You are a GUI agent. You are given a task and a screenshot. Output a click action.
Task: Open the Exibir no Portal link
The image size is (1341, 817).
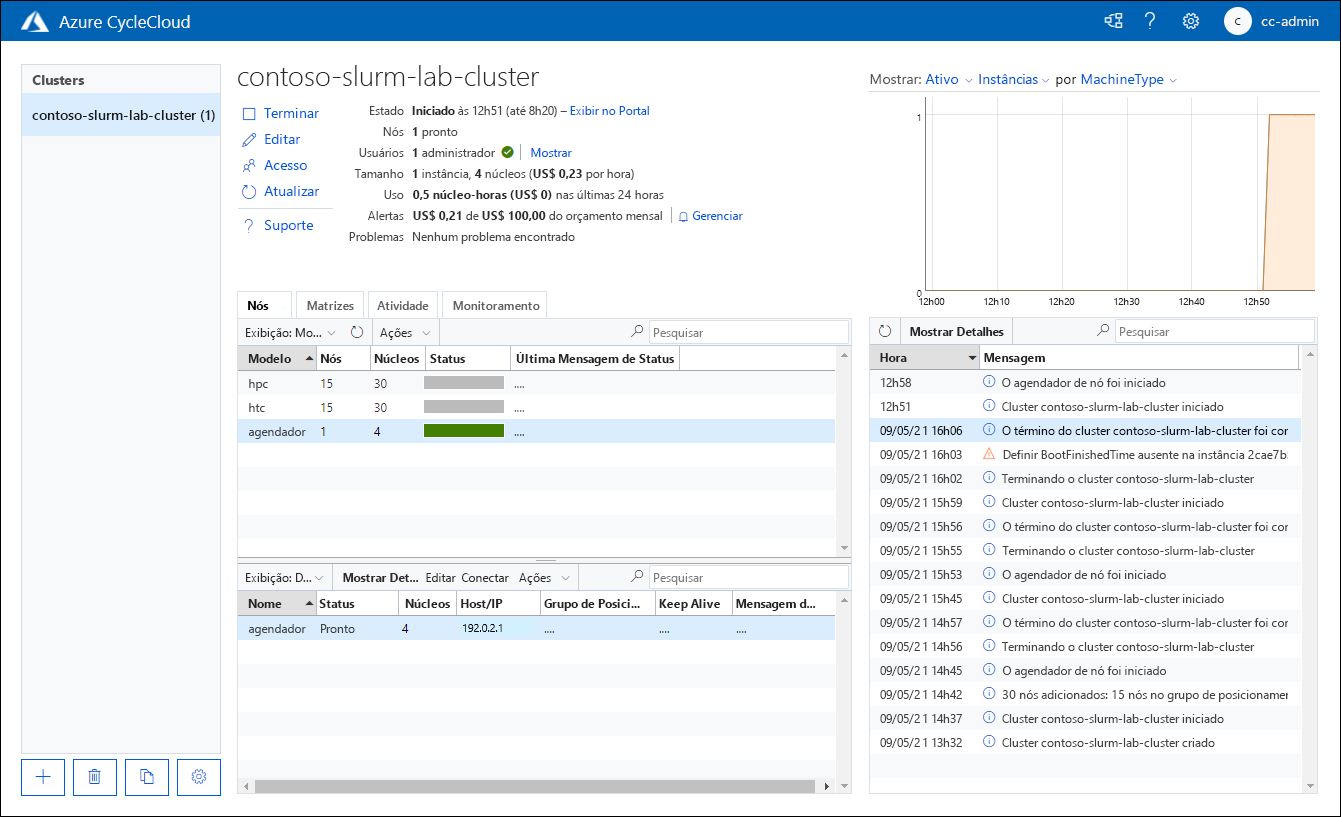[609, 111]
